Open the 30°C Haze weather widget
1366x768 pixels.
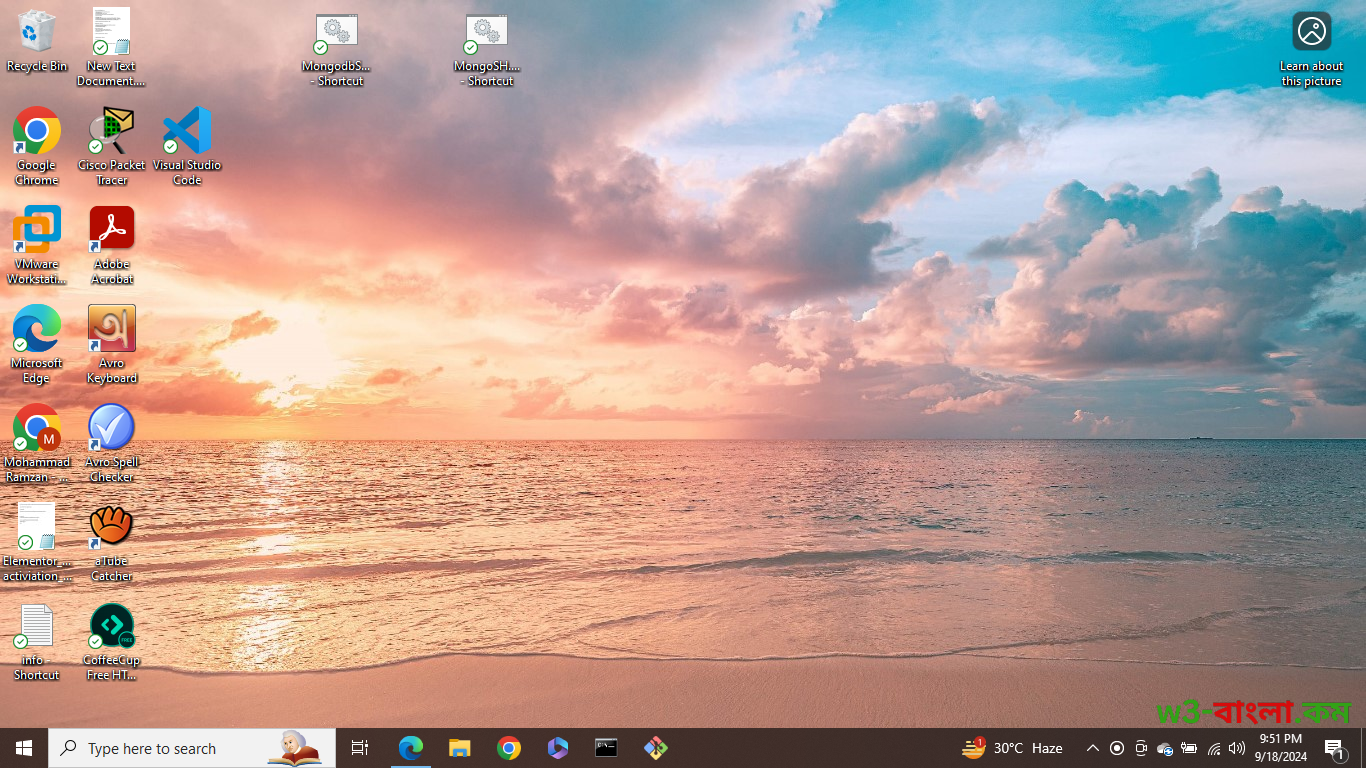point(1012,748)
